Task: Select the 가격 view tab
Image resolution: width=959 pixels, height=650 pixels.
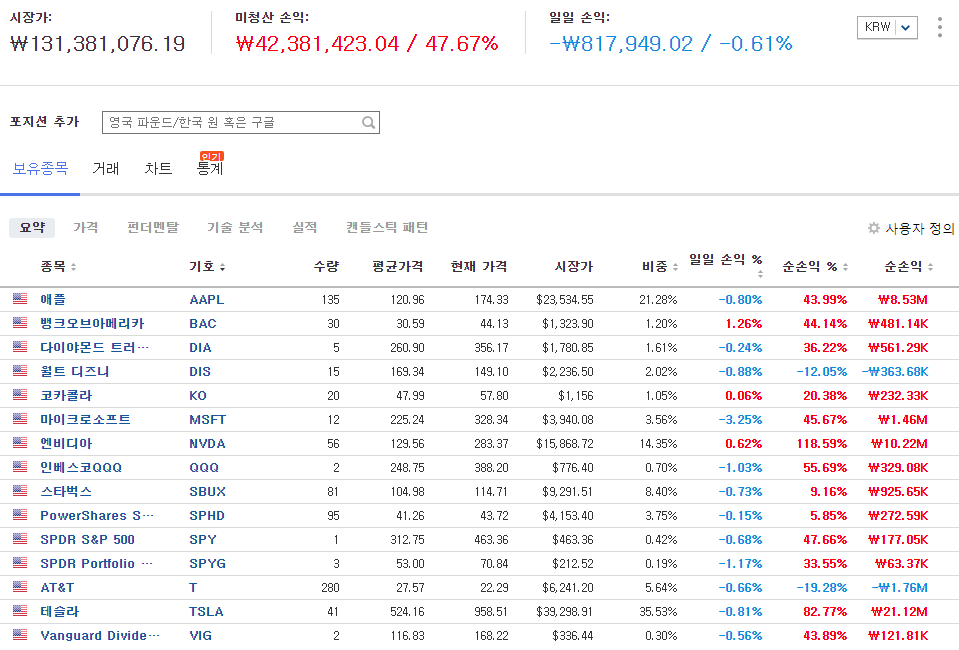Action: 86,227
